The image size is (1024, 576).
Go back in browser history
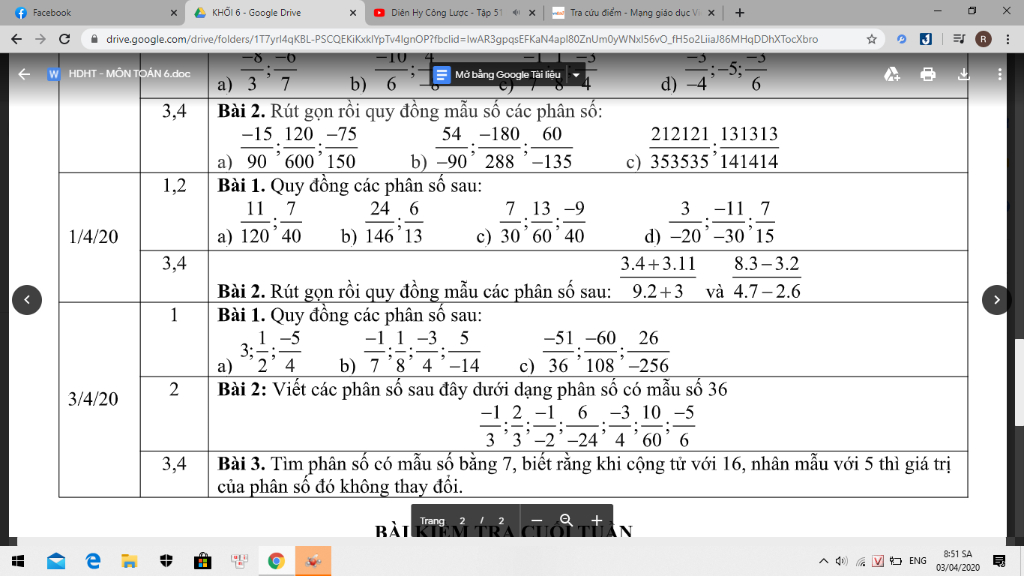coord(16,39)
